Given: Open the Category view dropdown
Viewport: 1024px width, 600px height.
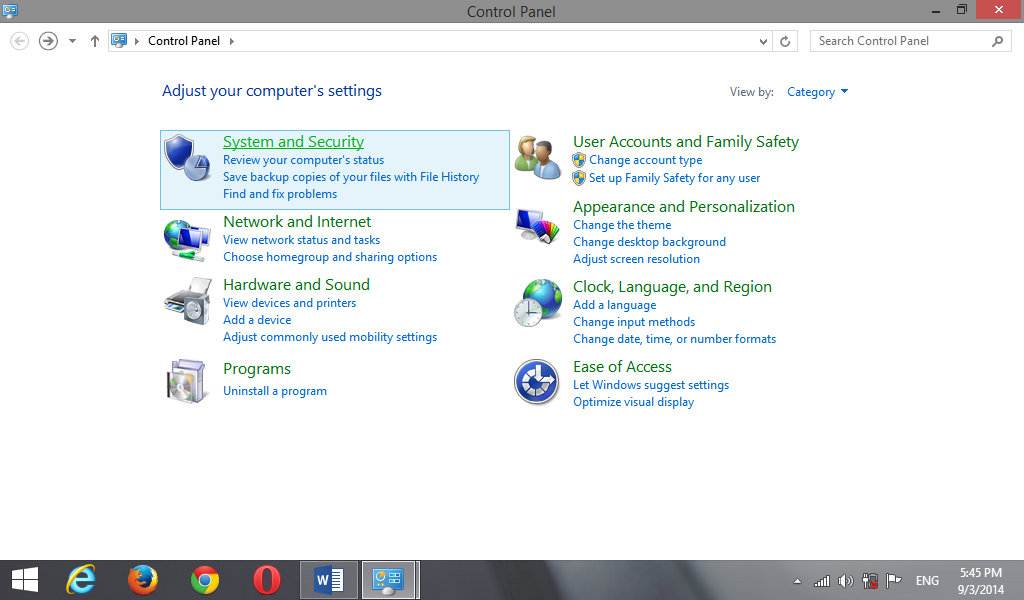Looking at the screenshot, I should point(817,91).
